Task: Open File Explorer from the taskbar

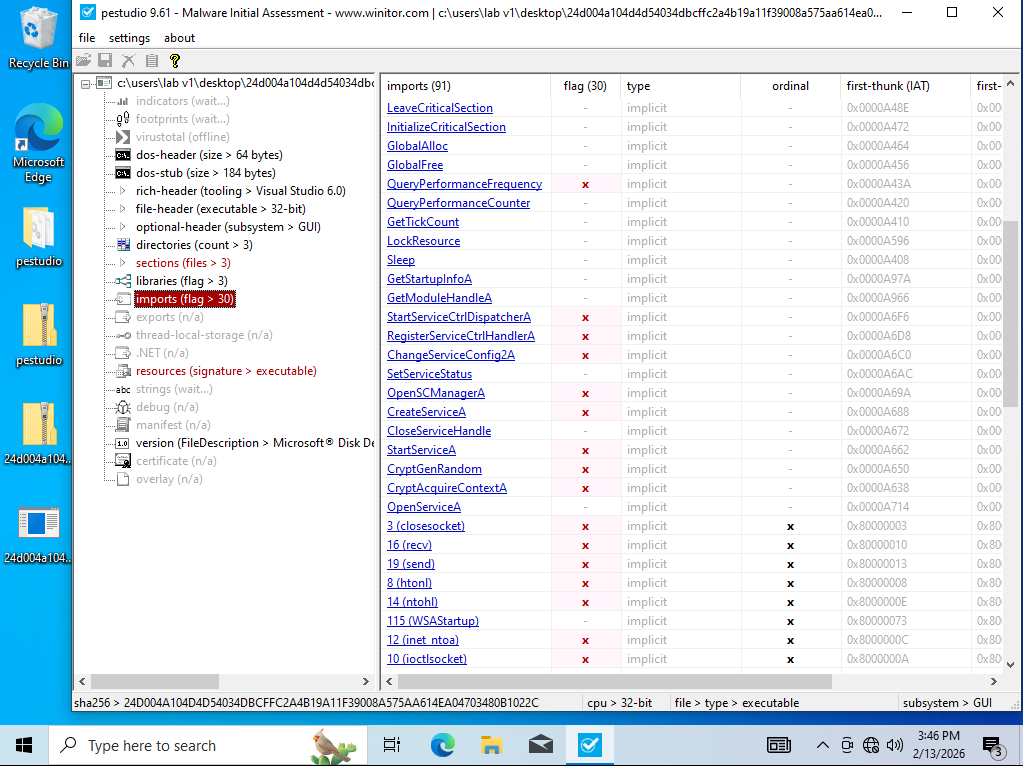Action: point(491,745)
